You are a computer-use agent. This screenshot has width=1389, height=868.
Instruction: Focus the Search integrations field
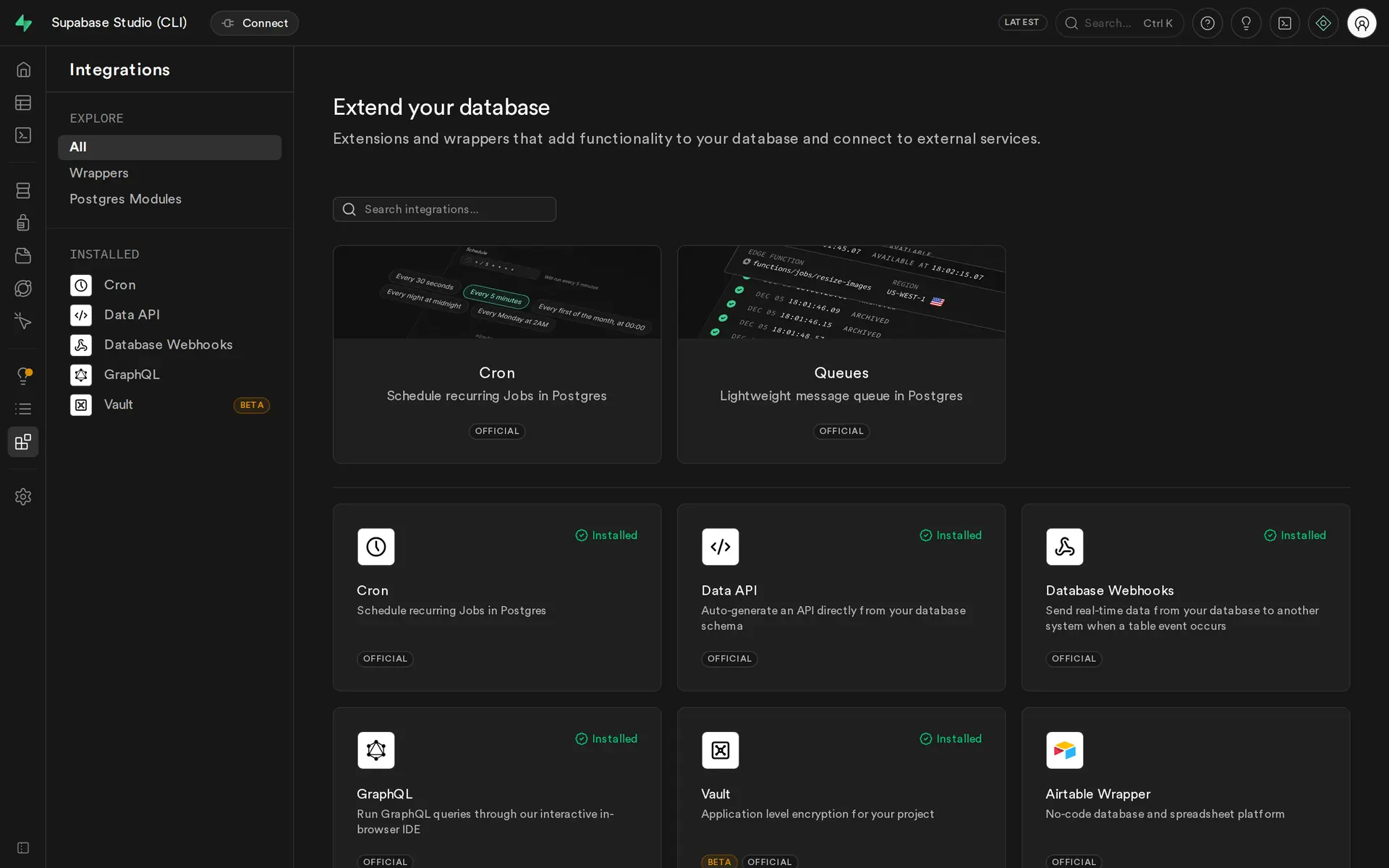(x=444, y=209)
